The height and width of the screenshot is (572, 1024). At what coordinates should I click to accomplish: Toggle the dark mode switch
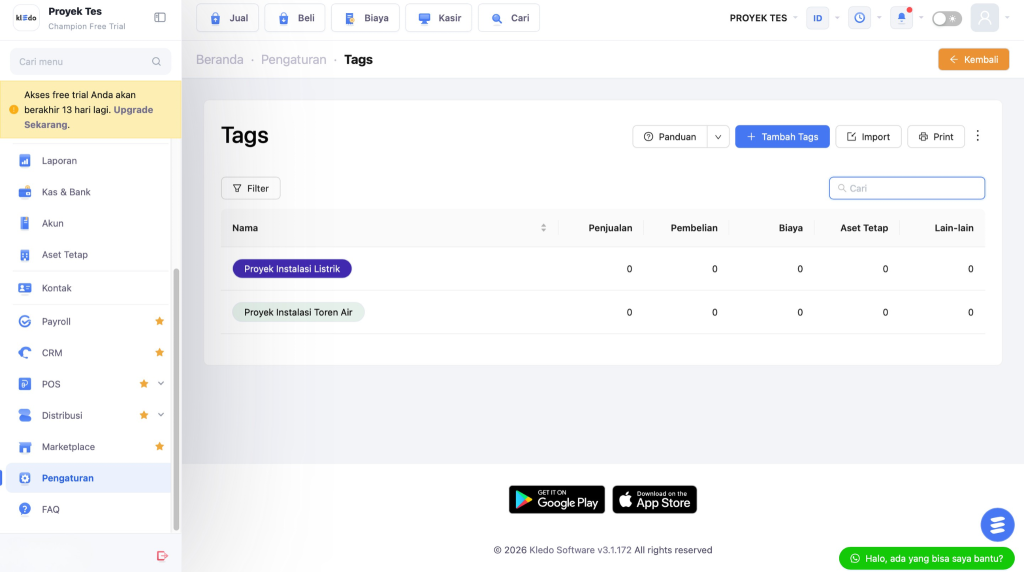(946, 18)
